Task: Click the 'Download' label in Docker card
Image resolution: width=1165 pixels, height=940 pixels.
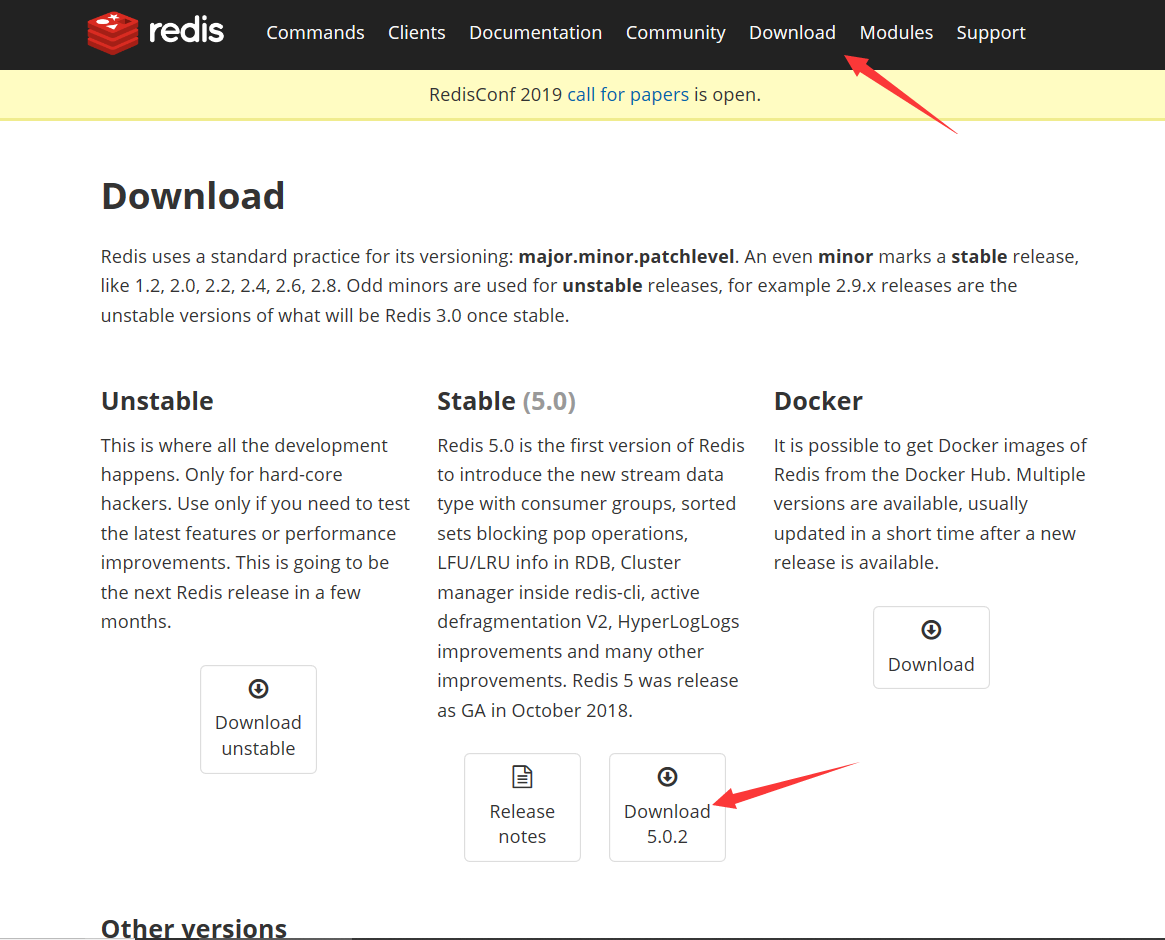Action: (x=931, y=664)
